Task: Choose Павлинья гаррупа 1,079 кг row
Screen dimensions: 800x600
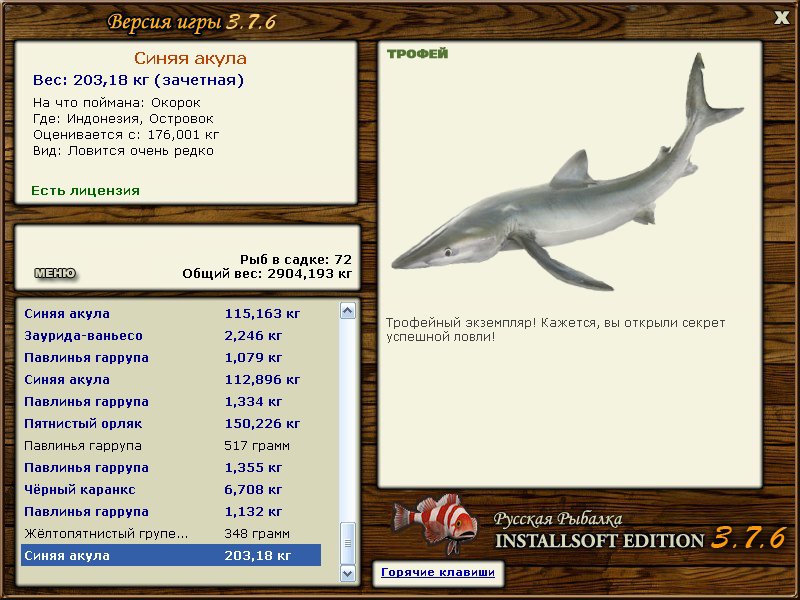Action: click(x=170, y=358)
